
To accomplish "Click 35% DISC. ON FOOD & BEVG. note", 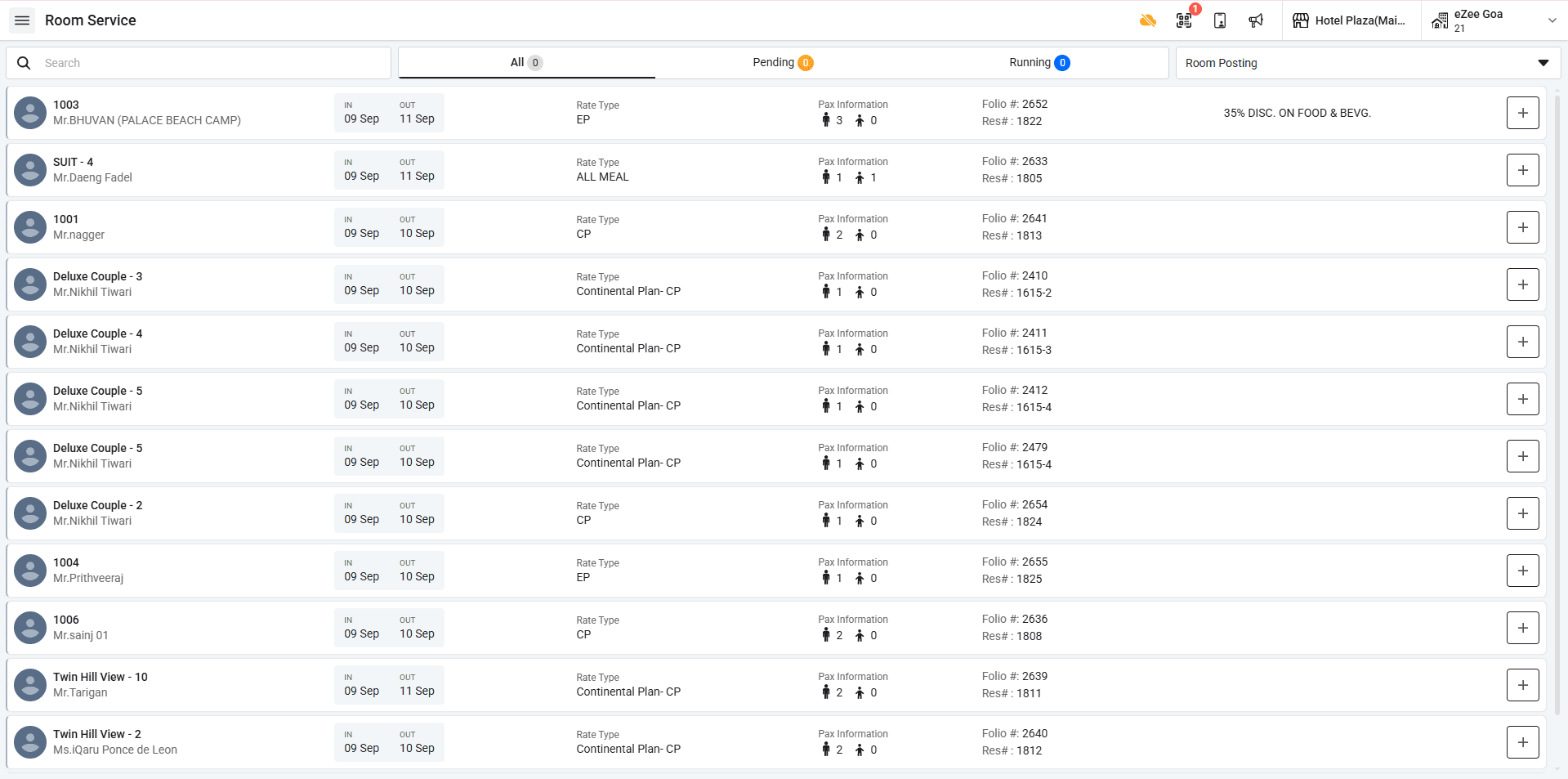I will pyautogui.click(x=1297, y=113).
